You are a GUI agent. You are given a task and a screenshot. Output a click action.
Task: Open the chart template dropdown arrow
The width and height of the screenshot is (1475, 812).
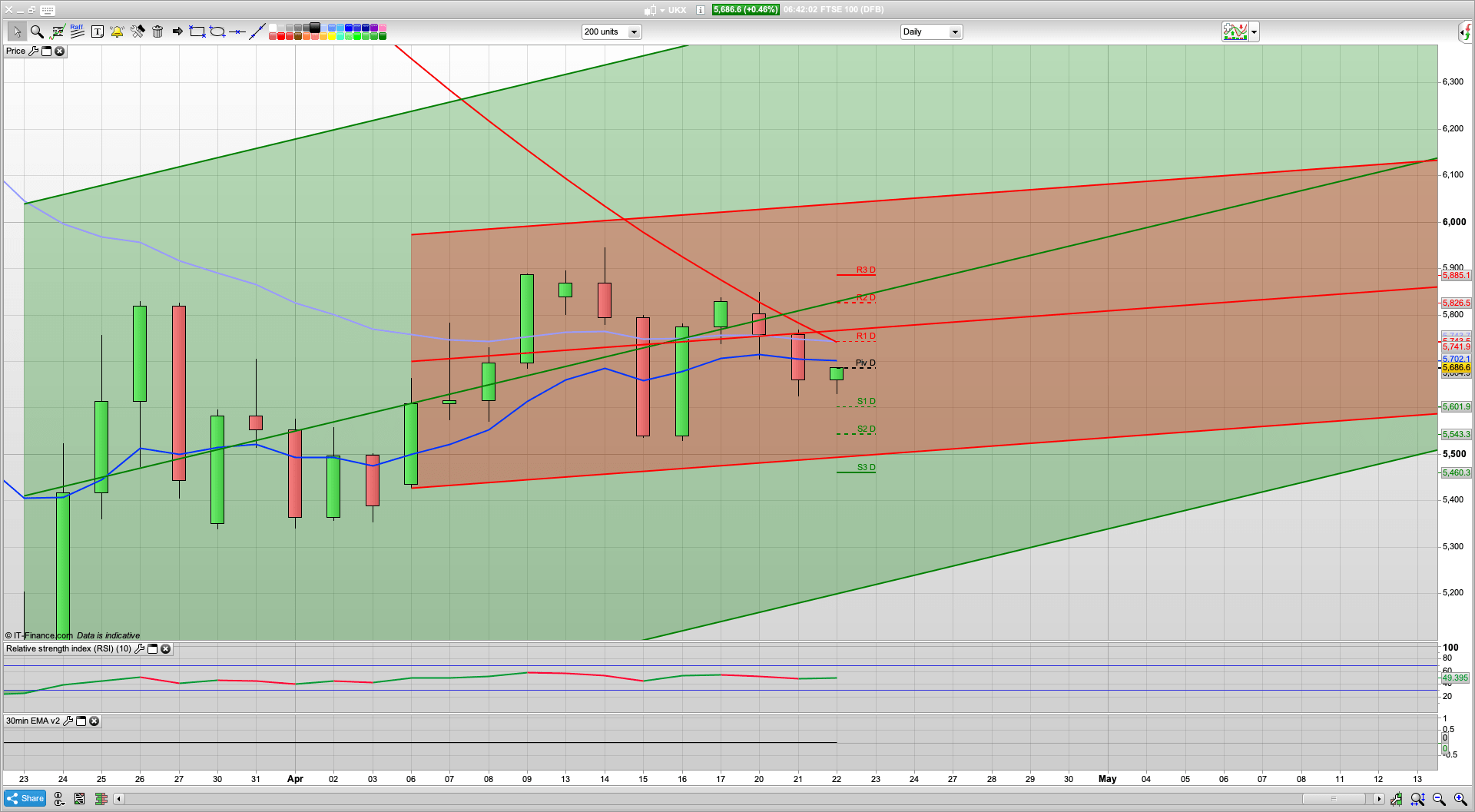coord(1254,32)
